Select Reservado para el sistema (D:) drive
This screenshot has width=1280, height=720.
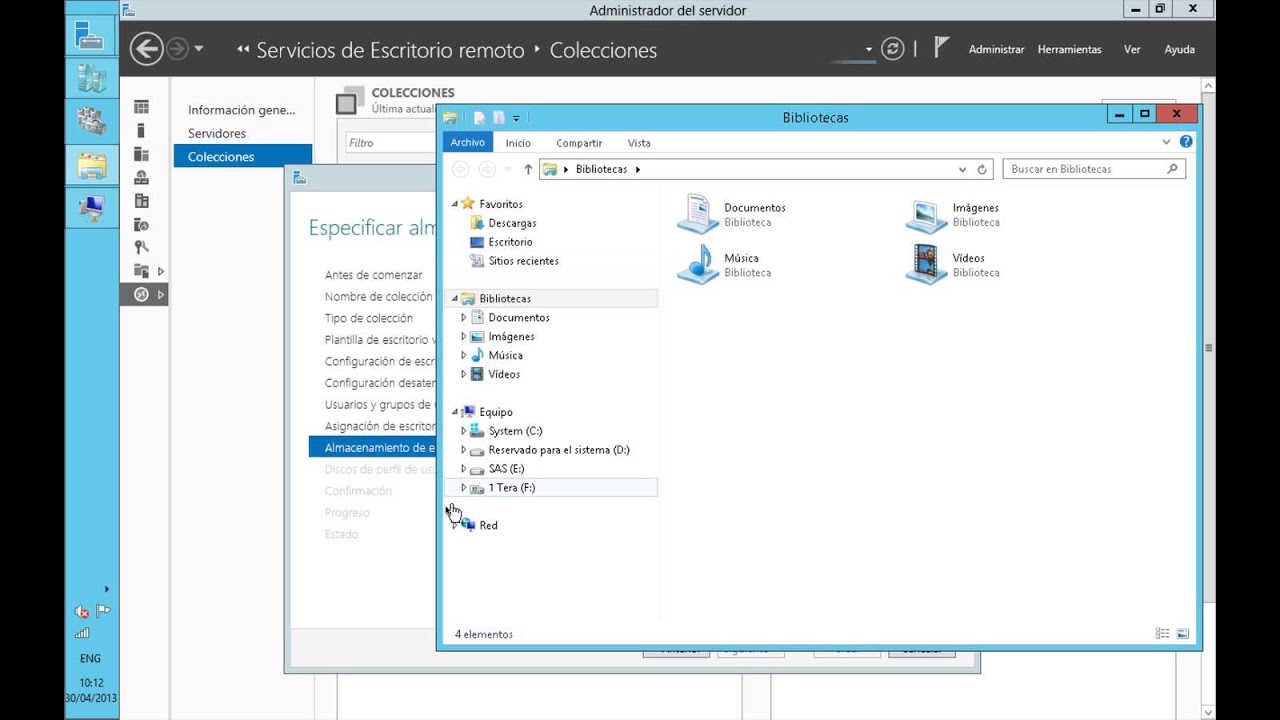pyautogui.click(x=559, y=450)
